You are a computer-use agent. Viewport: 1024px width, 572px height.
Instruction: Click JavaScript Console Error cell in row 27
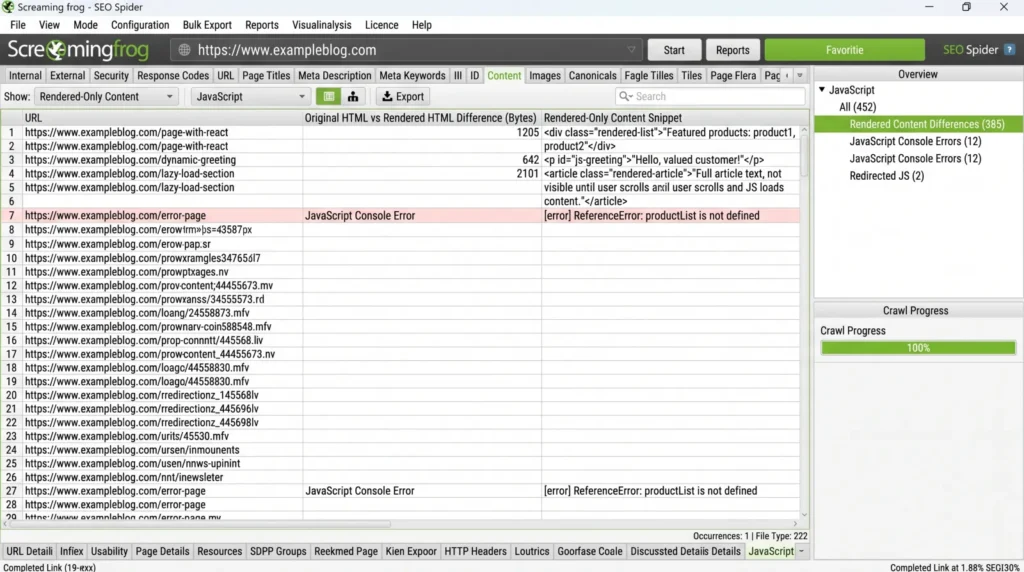click(x=359, y=491)
